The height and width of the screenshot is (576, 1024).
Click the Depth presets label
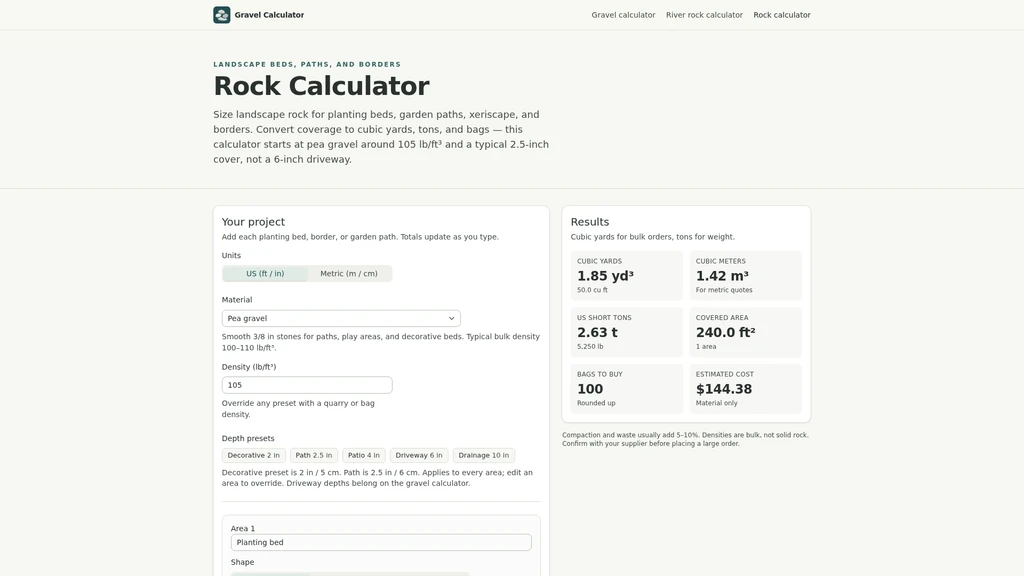coord(248,438)
